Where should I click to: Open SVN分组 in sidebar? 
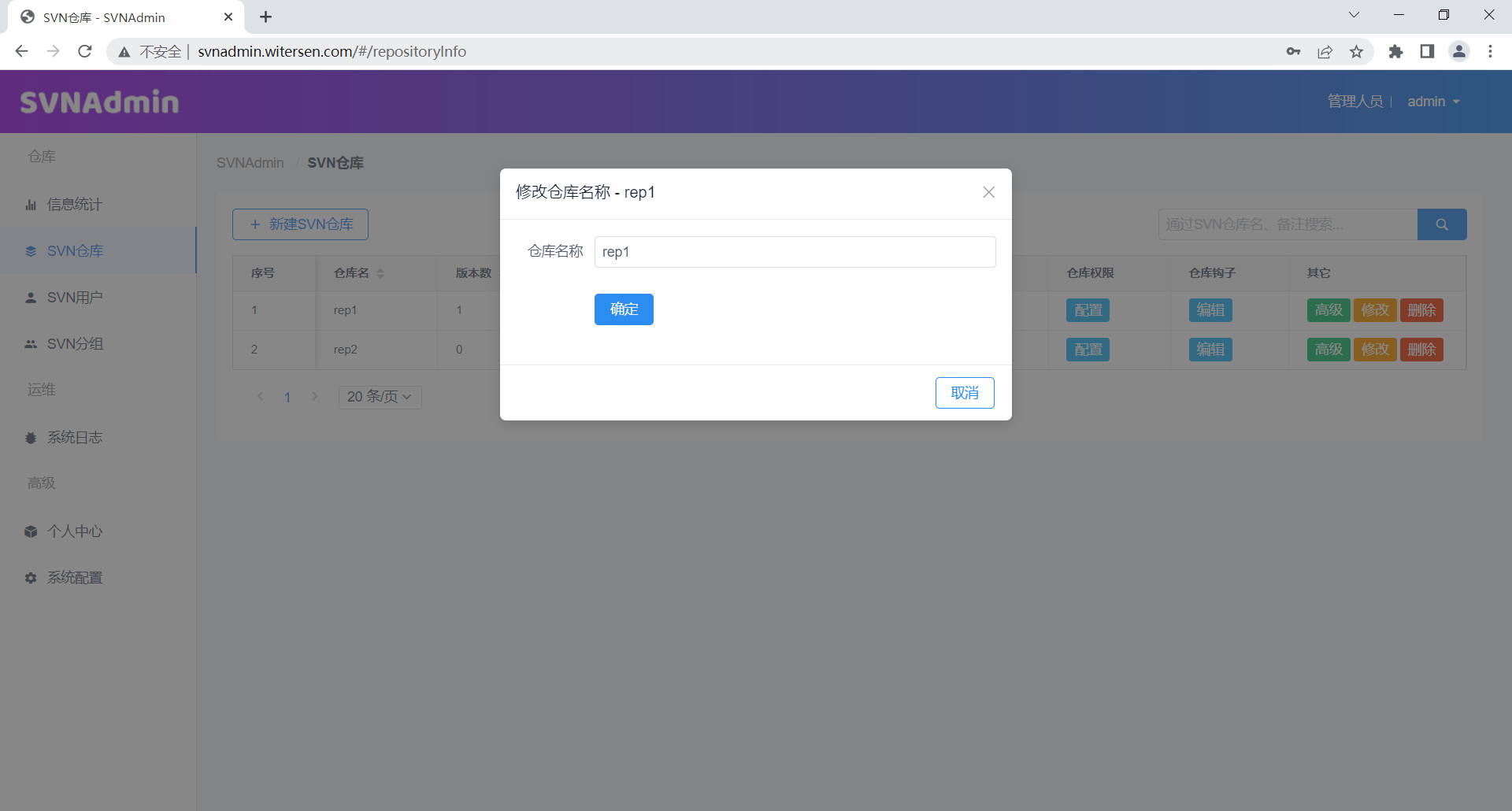[x=98, y=344]
